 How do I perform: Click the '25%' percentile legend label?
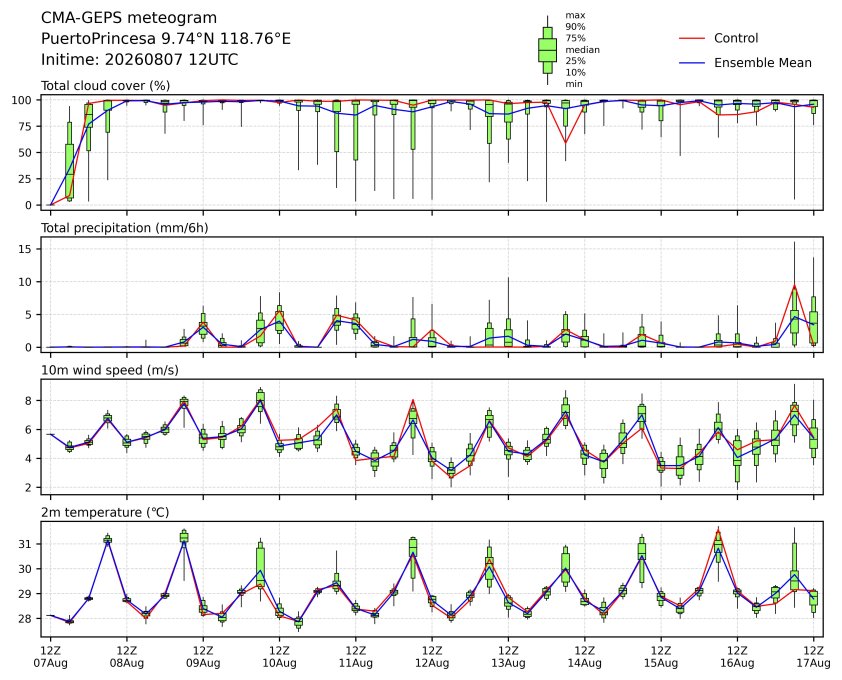575,61
